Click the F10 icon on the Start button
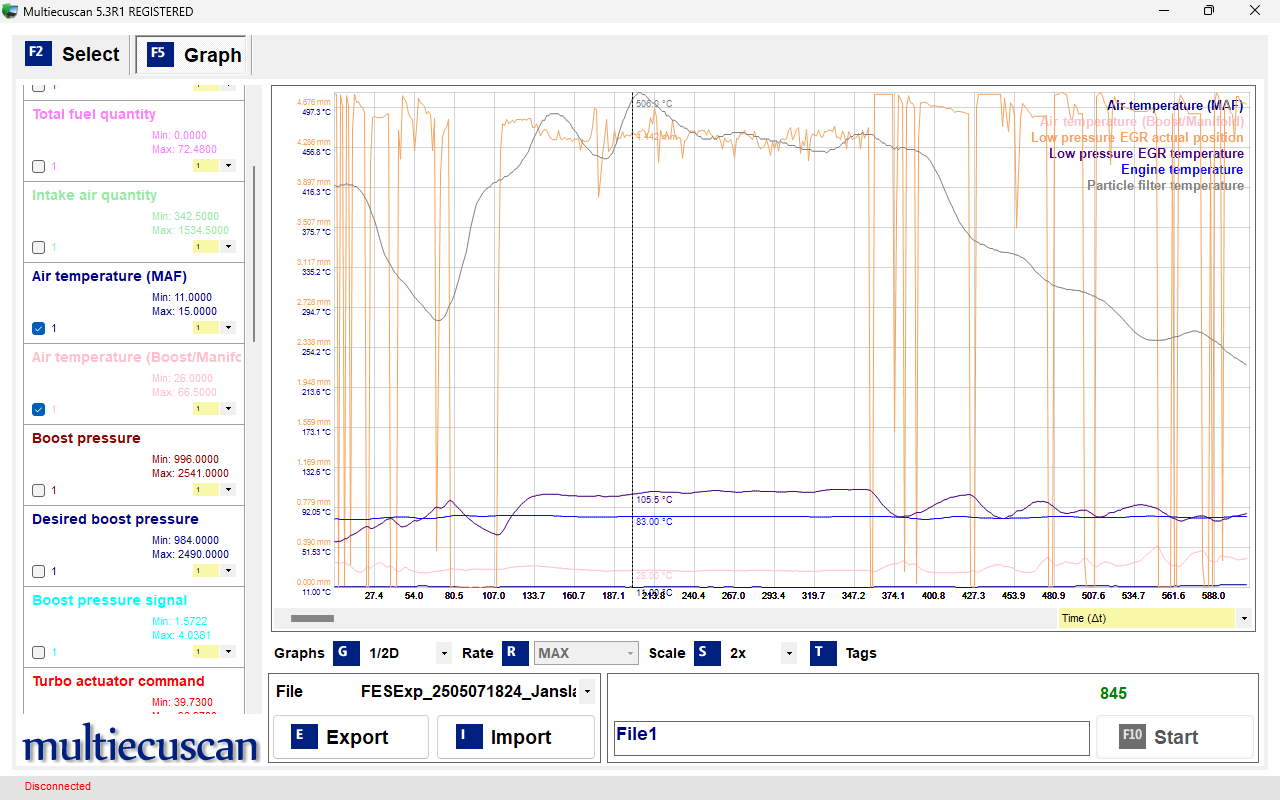Image resolution: width=1280 pixels, height=800 pixels. (1132, 736)
